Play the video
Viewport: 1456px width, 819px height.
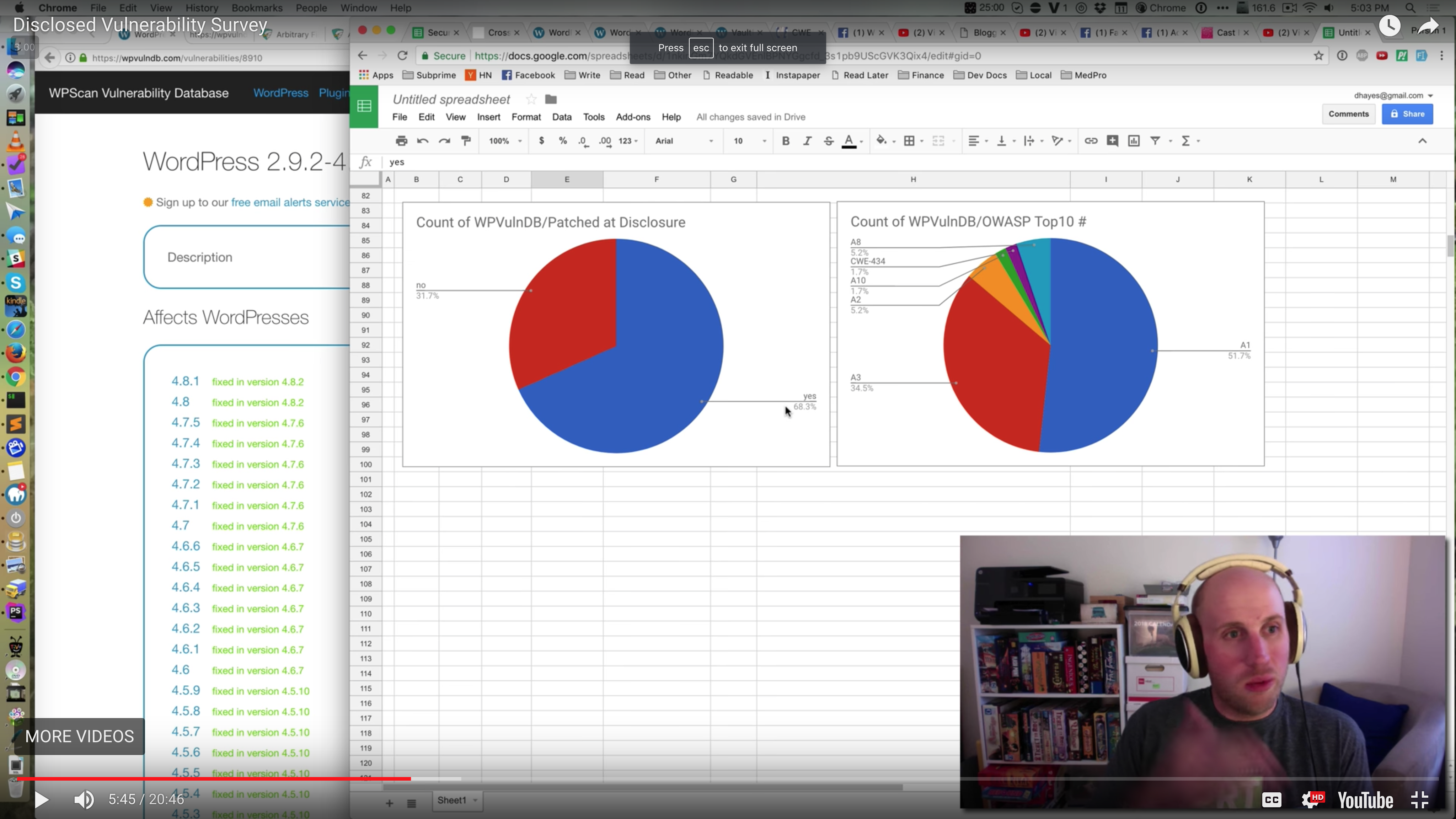(x=41, y=799)
